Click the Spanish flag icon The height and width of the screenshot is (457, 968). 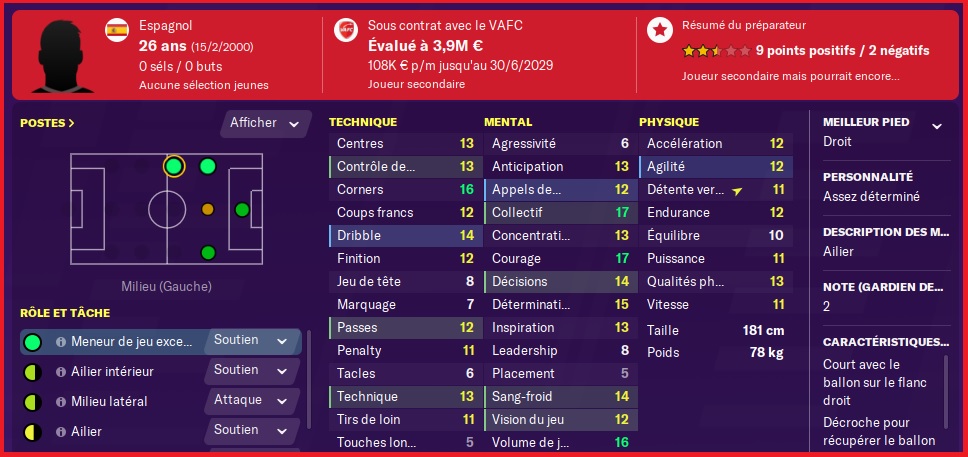click(x=117, y=30)
